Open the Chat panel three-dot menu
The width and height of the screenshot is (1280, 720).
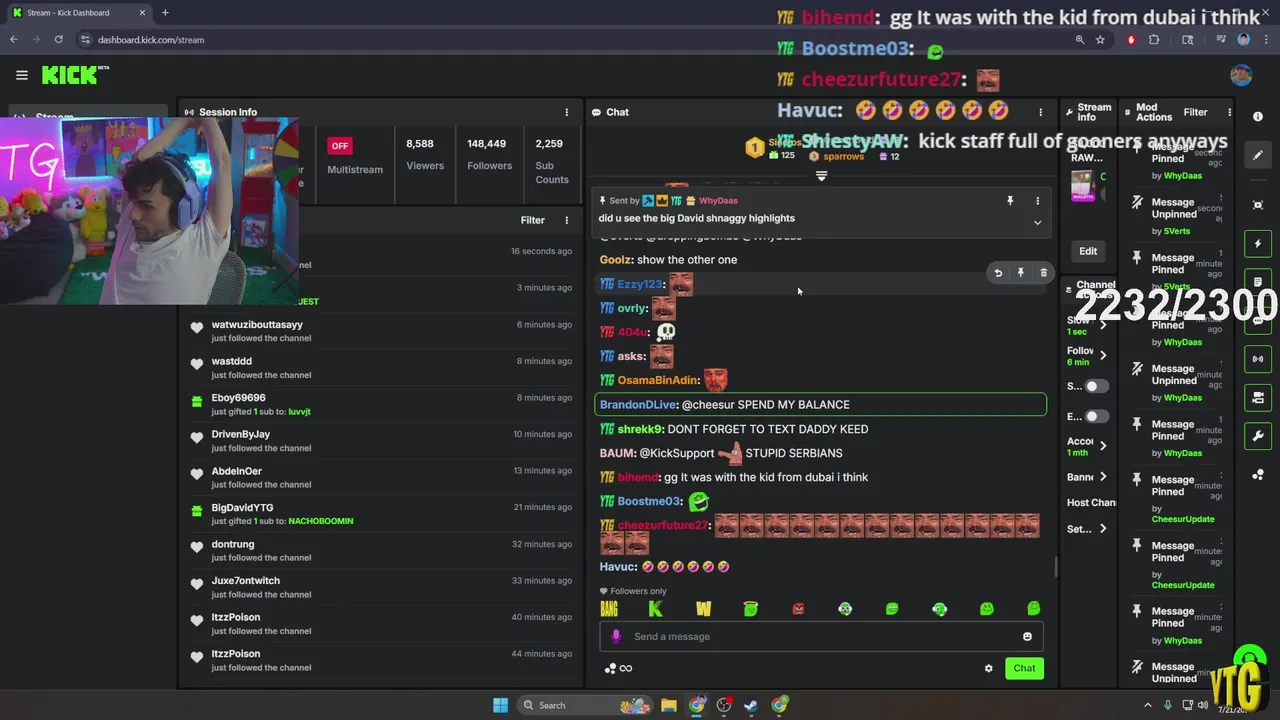[1040, 112]
